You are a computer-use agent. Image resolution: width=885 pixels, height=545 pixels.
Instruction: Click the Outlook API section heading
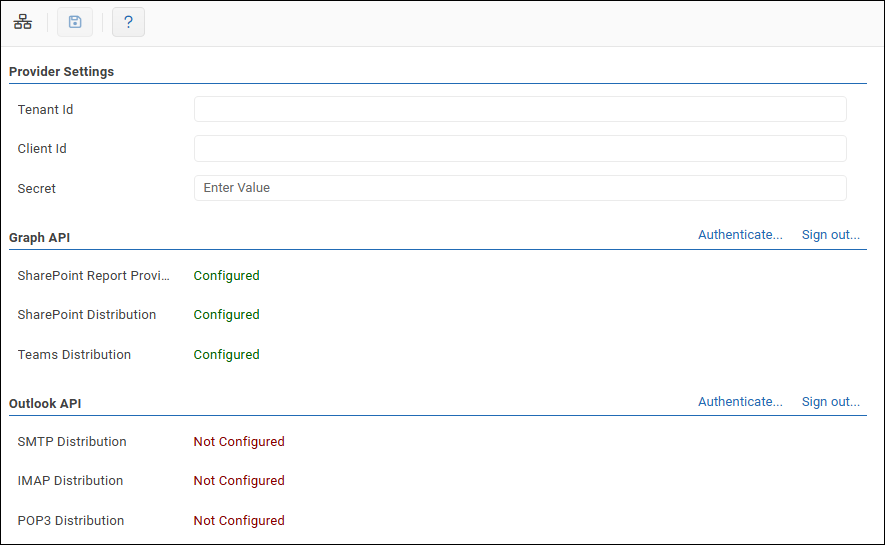coord(45,404)
